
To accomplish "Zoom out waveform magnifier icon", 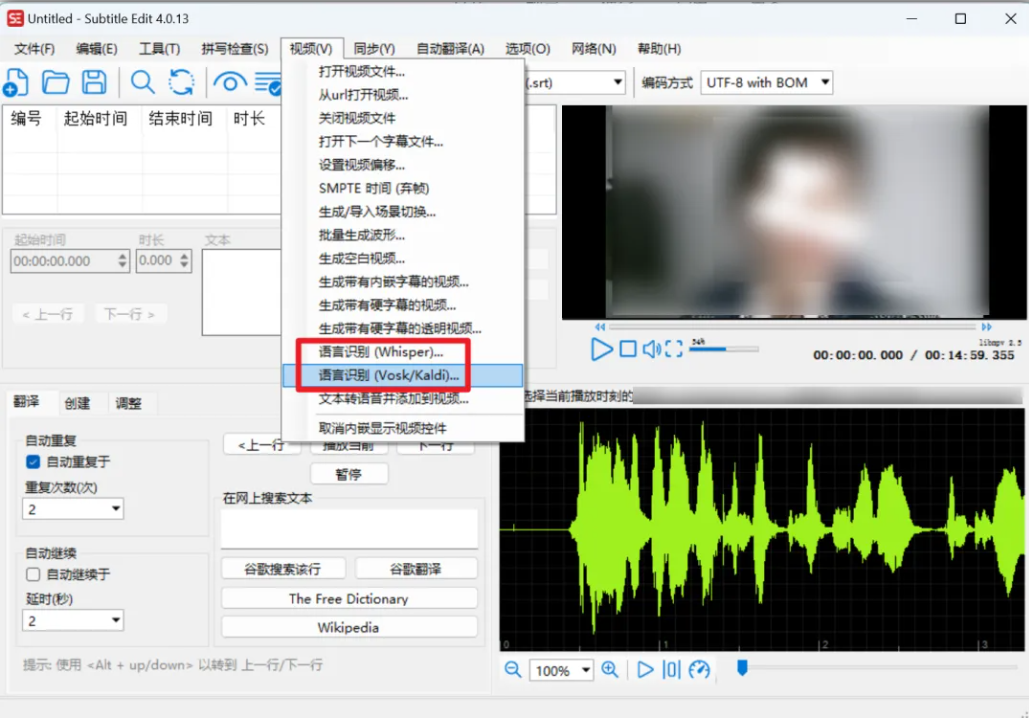I will point(513,669).
